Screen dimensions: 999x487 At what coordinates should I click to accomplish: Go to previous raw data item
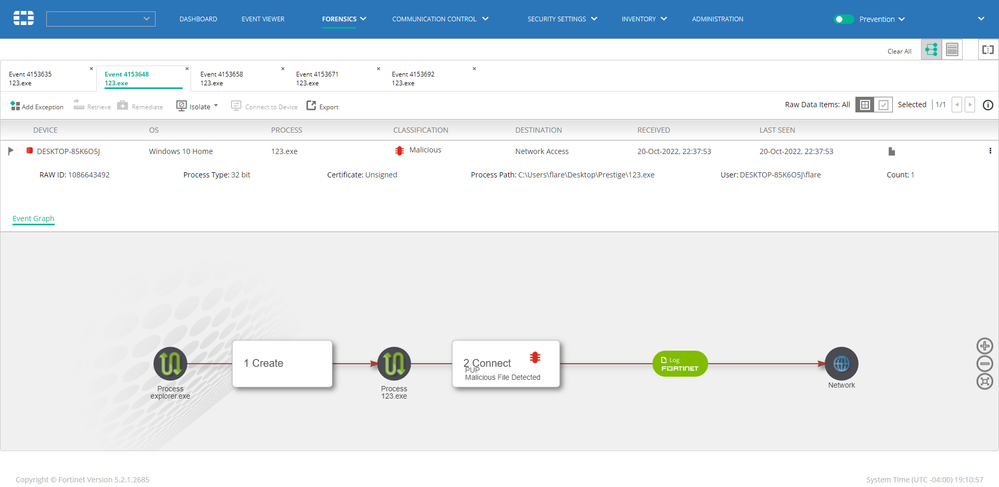click(956, 105)
